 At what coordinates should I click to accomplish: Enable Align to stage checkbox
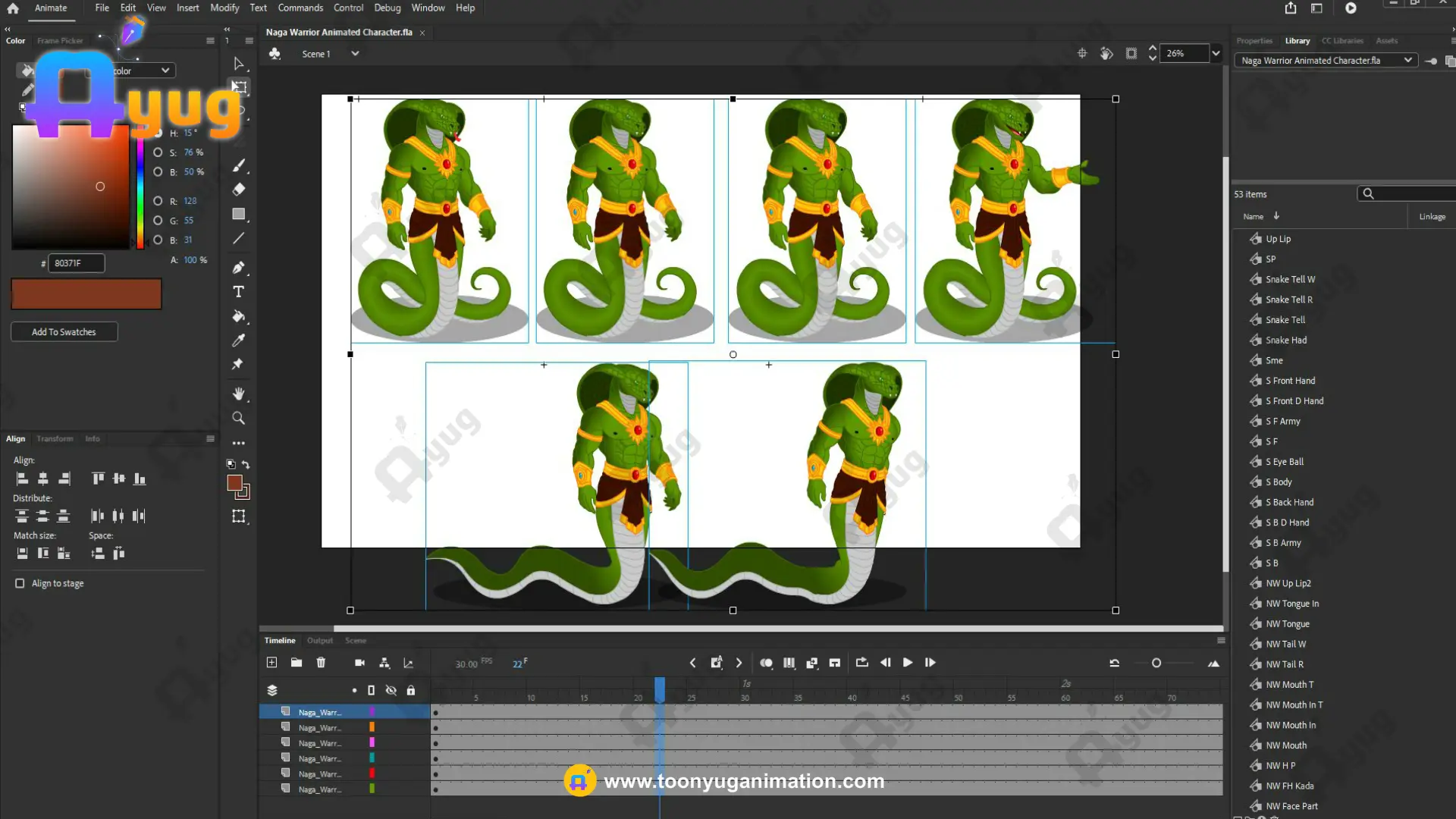tap(20, 583)
